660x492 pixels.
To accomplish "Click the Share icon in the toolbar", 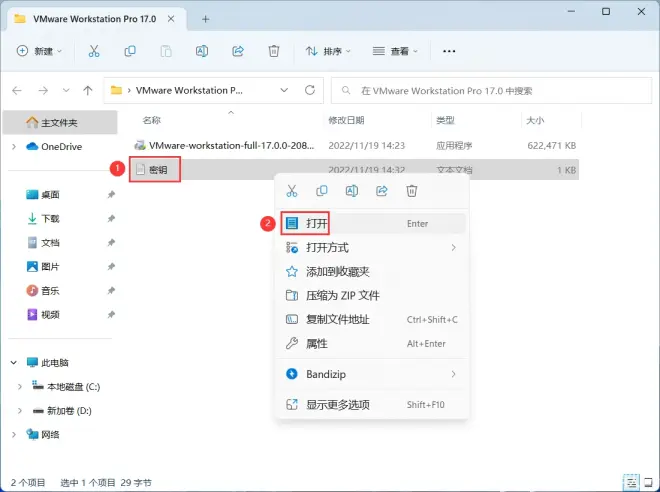I will (x=238, y=51).
